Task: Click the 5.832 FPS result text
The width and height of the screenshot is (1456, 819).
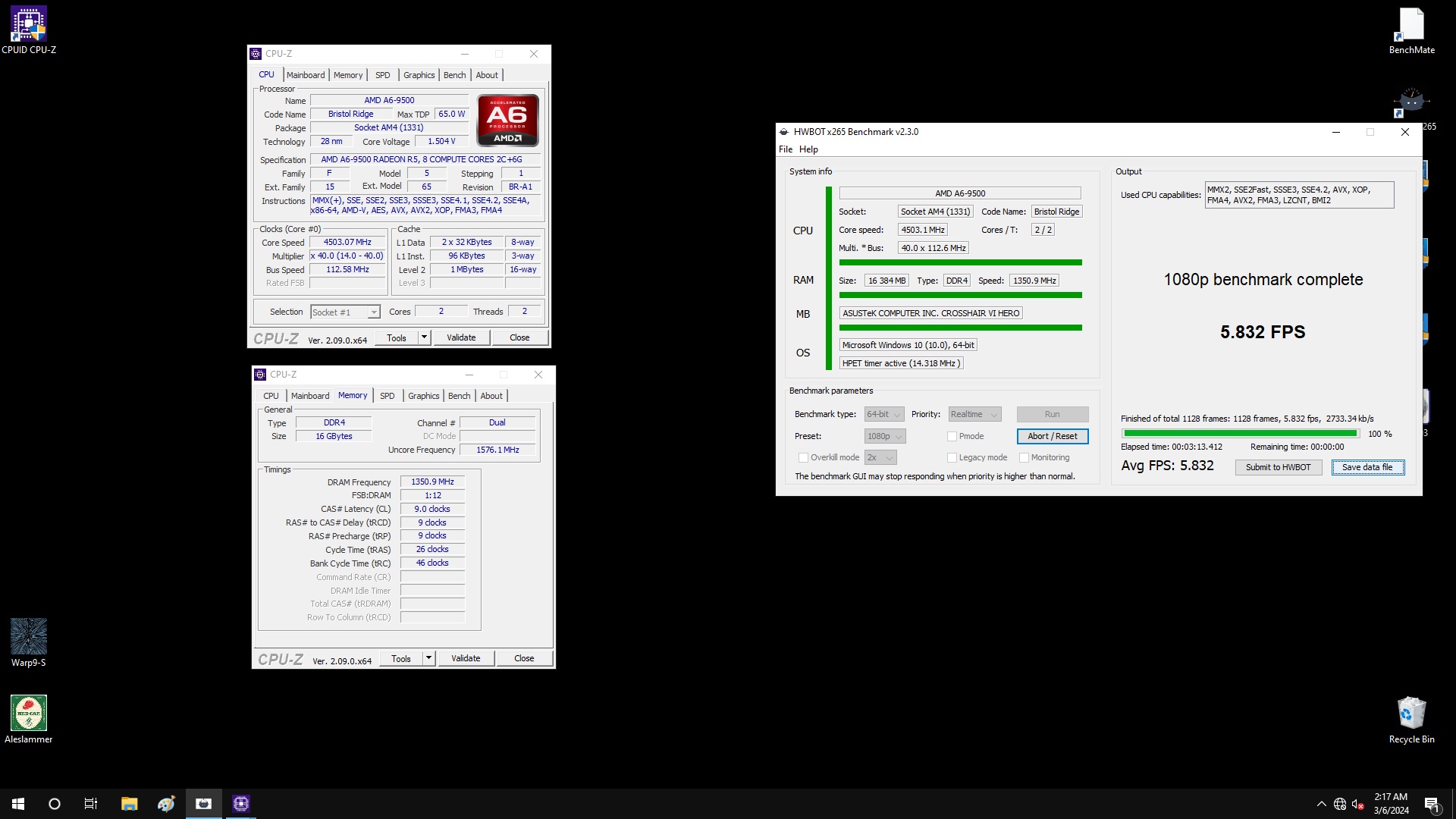Action: coord(1263,332)
